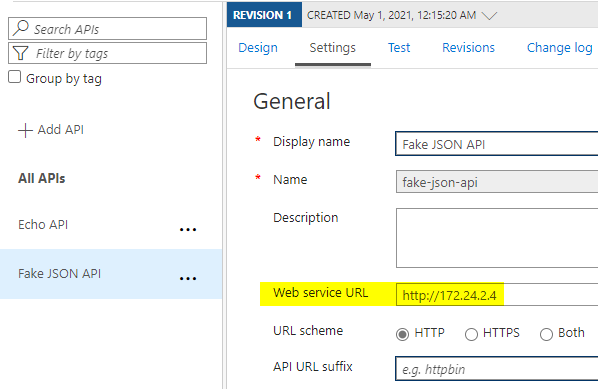Click into the Display name field
The image size is (598, 389).
click(x=497, y=144)
